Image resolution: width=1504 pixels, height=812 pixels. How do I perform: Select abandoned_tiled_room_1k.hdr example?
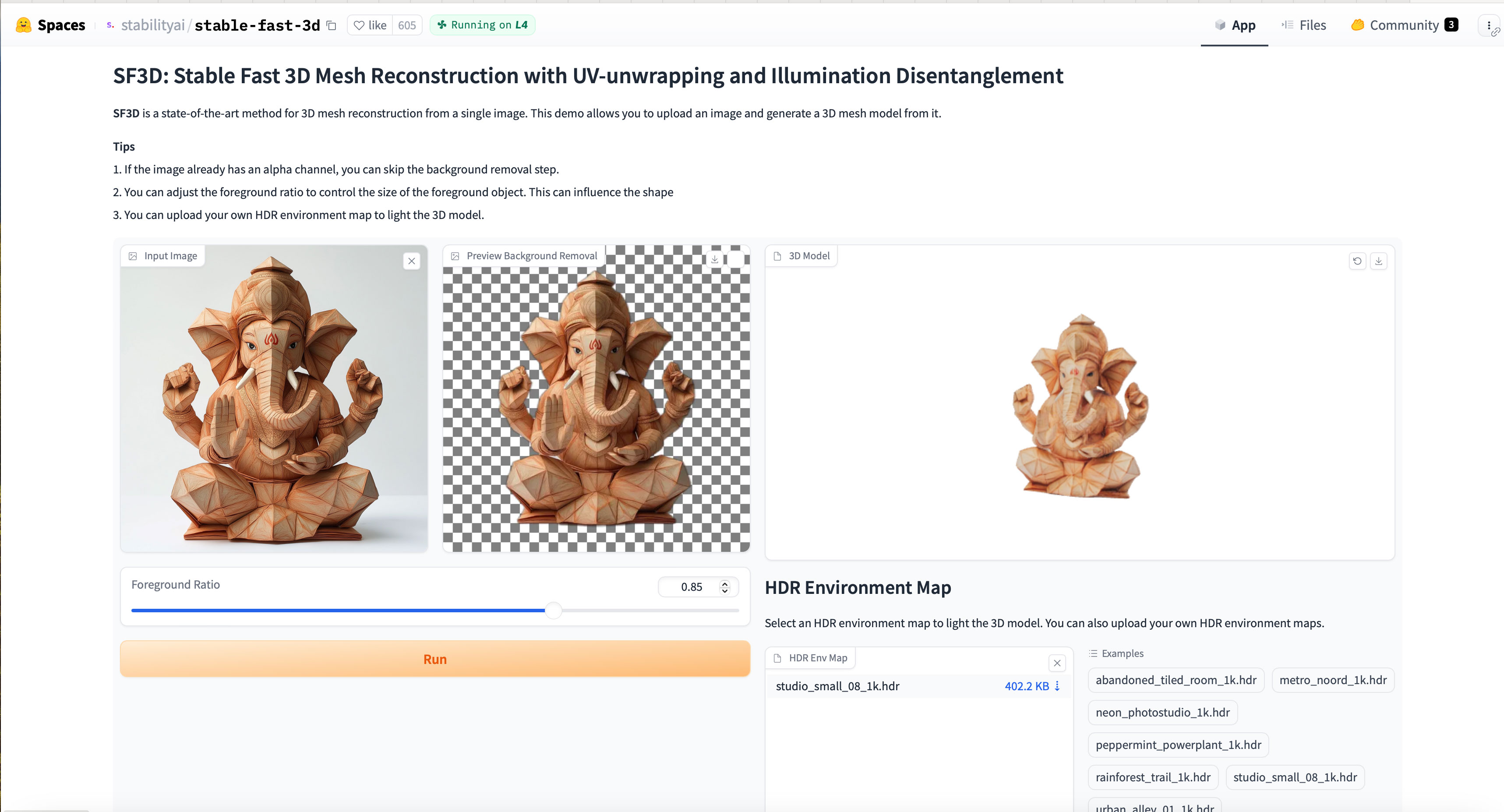coord(1176,680)
